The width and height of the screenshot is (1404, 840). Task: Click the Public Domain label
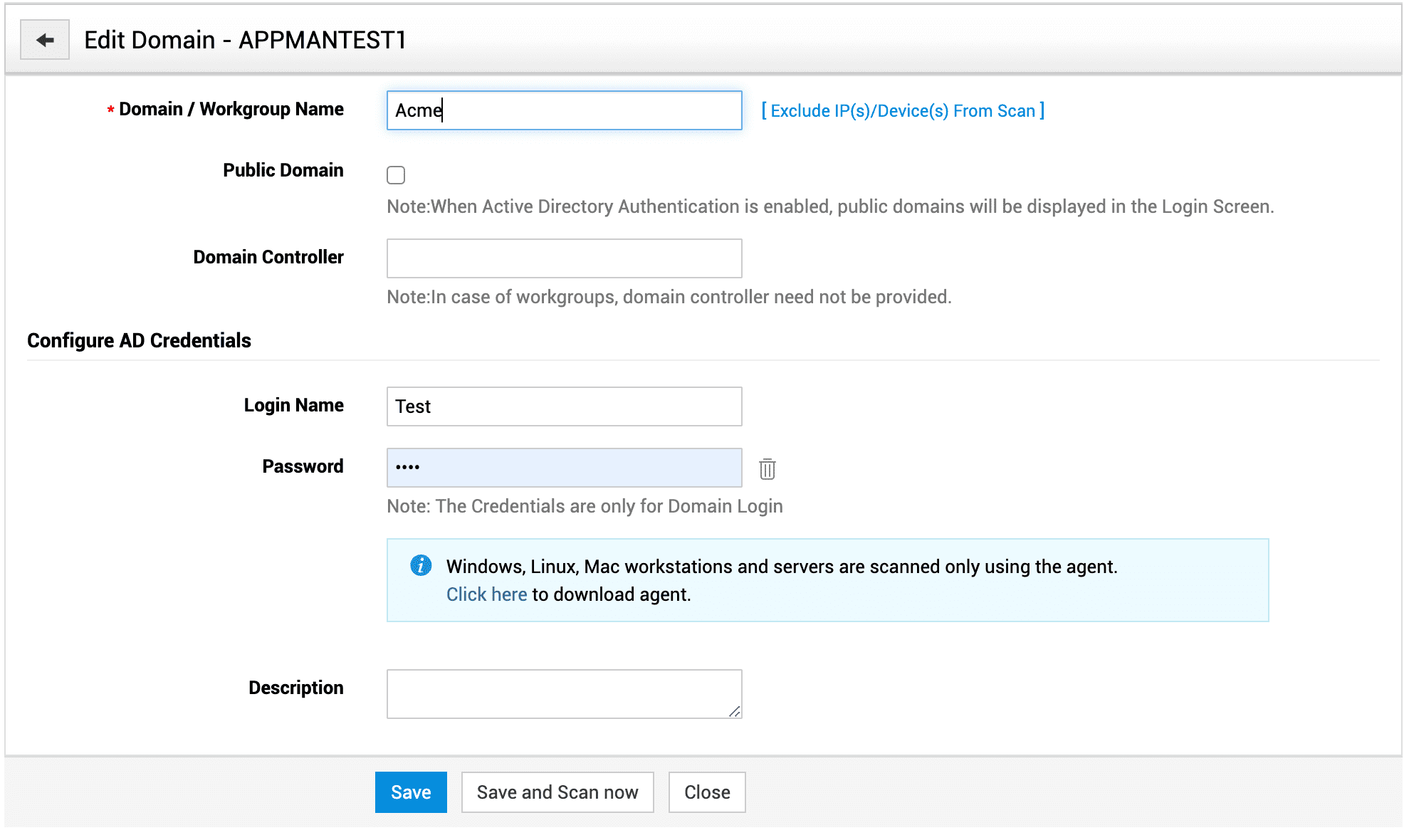click(283, 170)
